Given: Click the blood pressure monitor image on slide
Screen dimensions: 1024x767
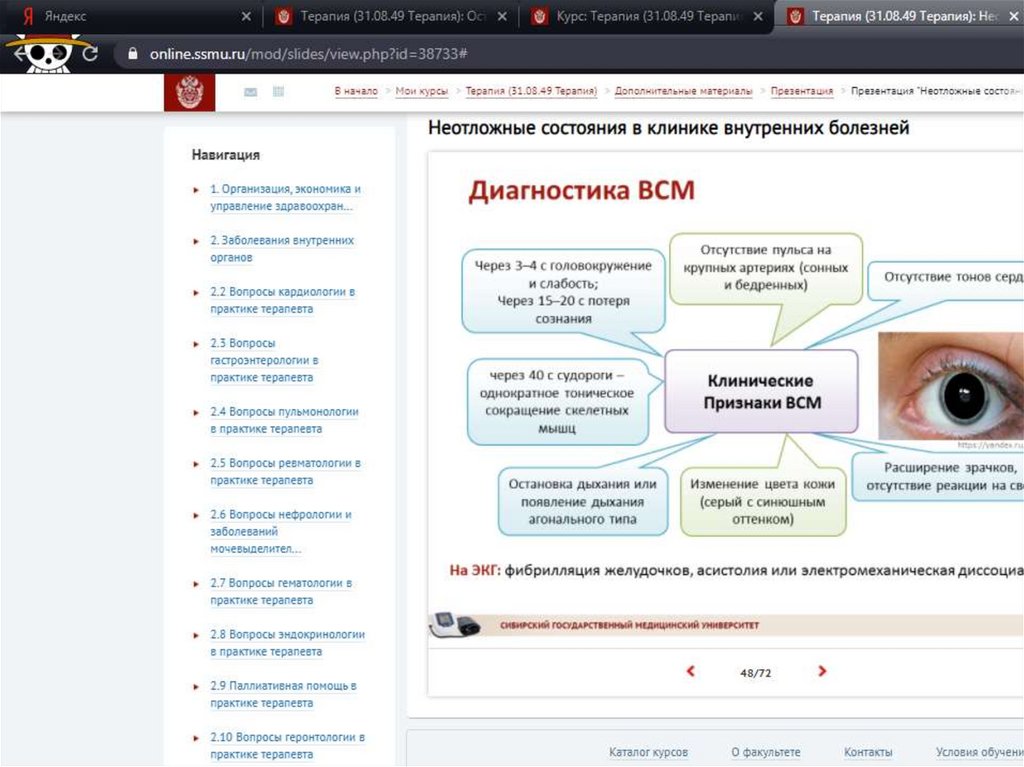Looking at the screenshot, I should 455,625.
